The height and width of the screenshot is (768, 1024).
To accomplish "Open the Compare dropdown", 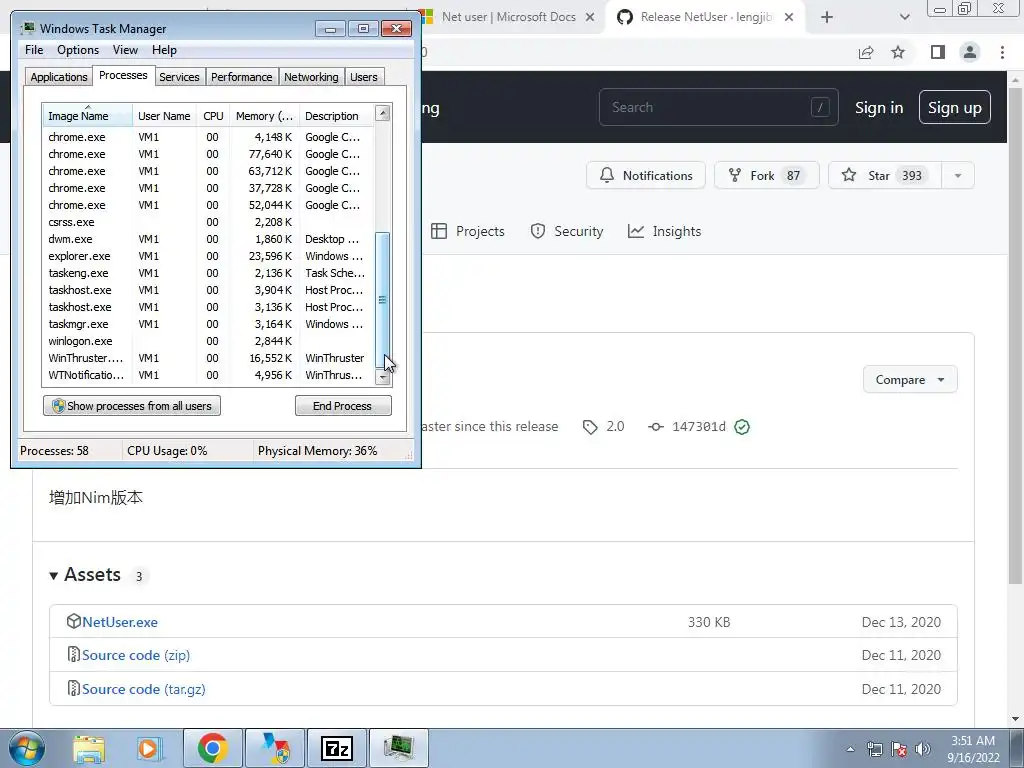I will (910, 379).
